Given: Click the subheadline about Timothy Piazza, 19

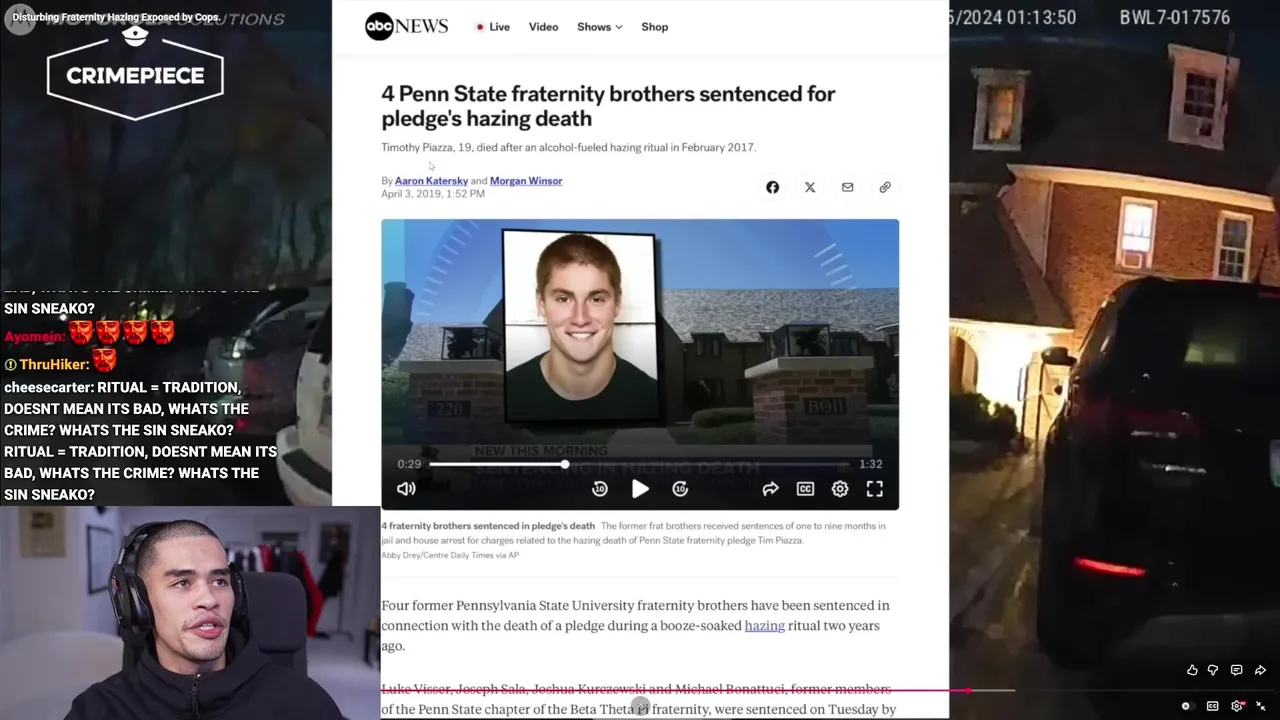Looking at the screenshot, I should (x=568, y=147).
